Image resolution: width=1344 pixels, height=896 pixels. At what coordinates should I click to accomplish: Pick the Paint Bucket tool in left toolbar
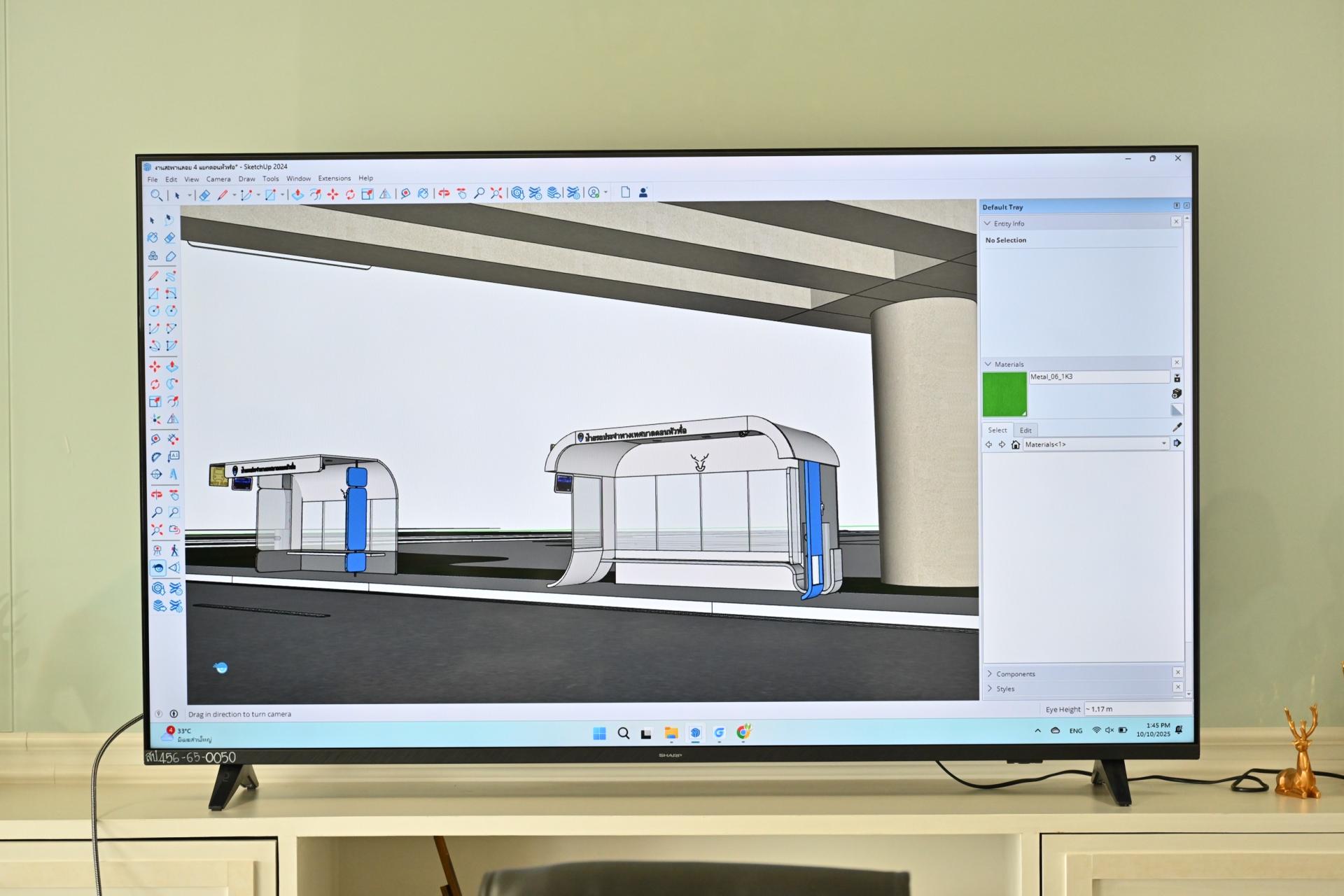coord(153,238)
